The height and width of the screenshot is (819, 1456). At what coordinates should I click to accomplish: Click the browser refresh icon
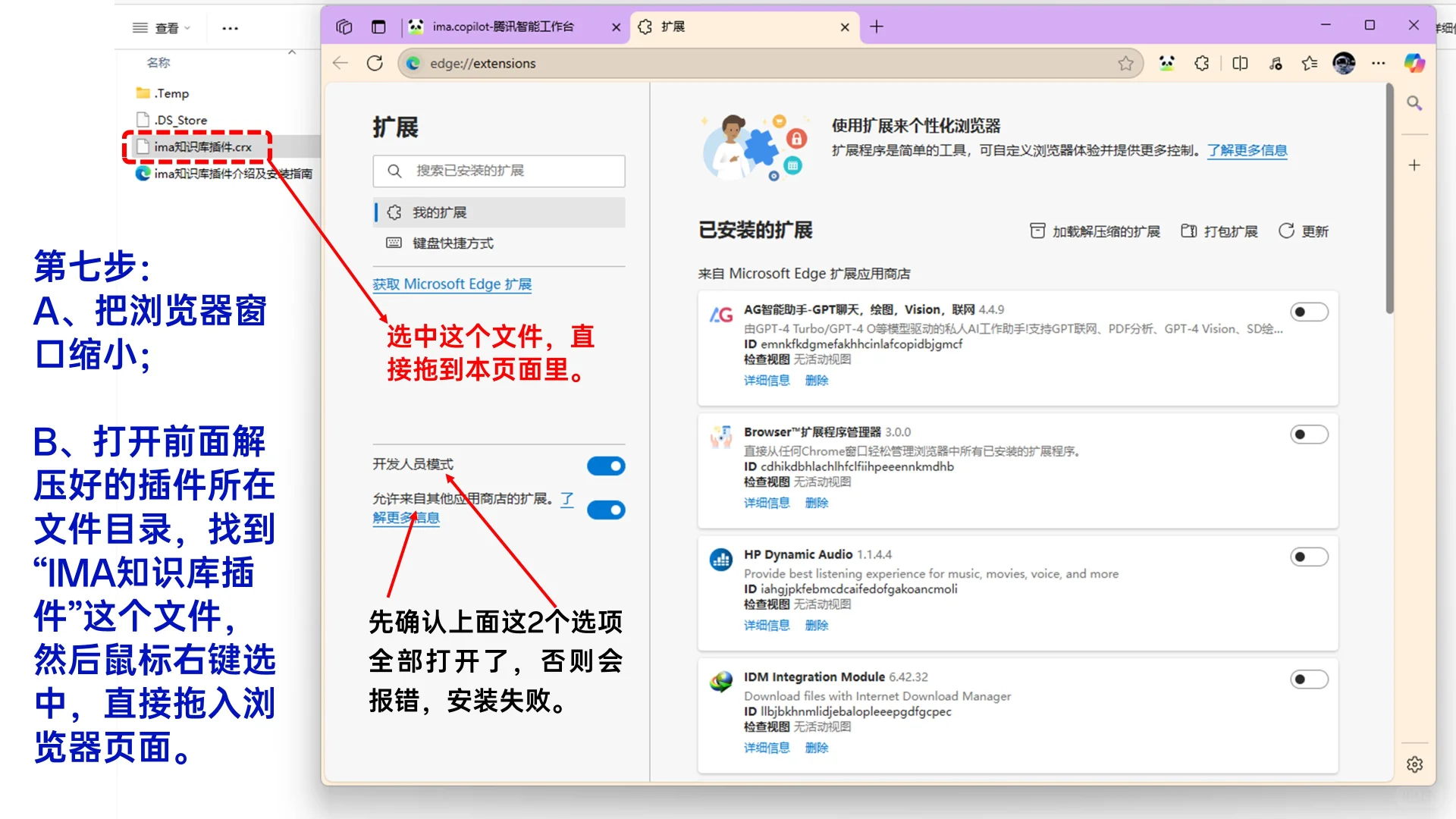(x=375, y=63)
